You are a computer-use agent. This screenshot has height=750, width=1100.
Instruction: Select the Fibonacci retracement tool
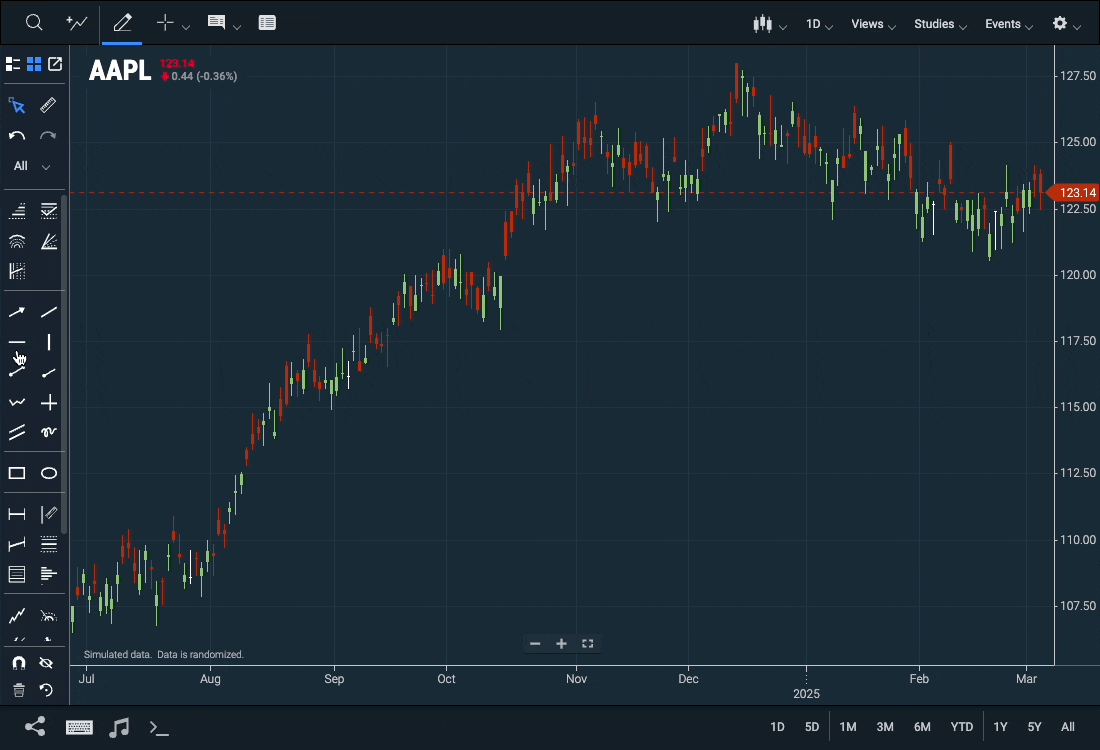17,210
